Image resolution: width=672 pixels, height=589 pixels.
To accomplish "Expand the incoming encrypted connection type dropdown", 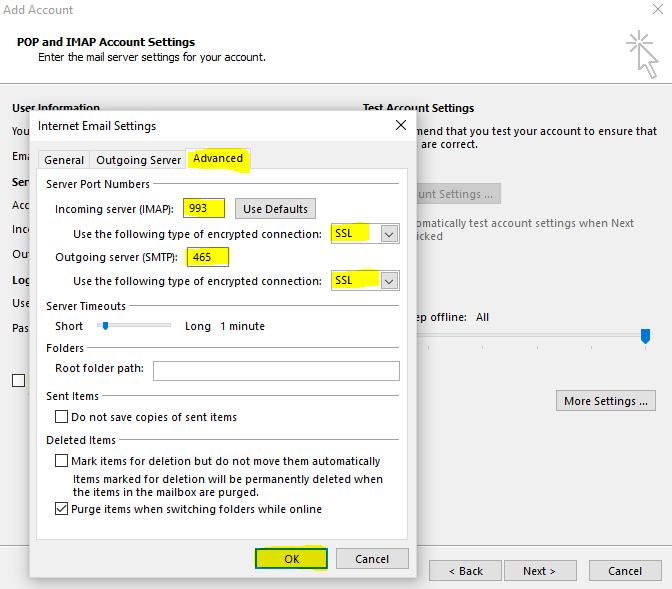I will point(389,233).
